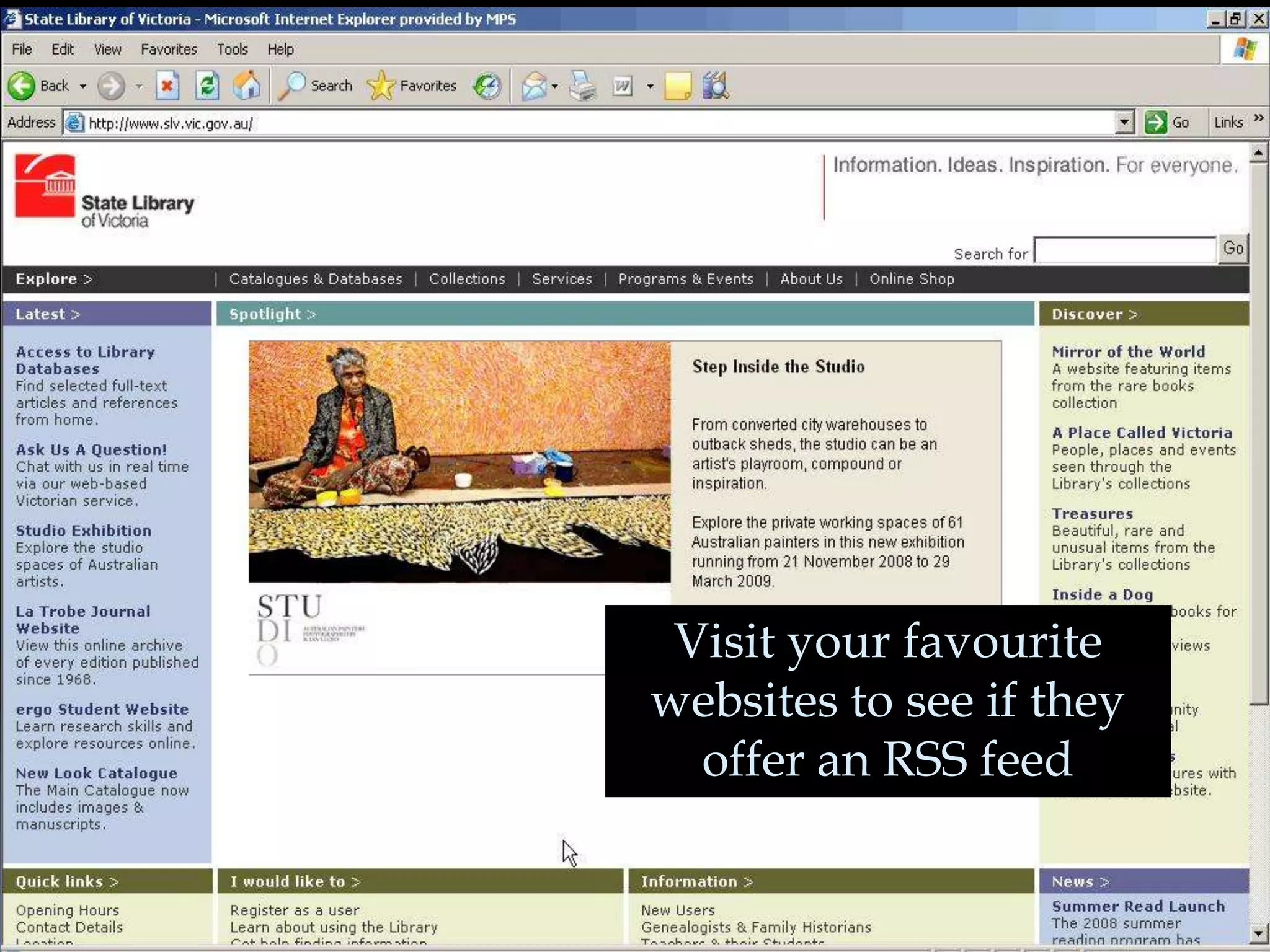Click the Spotlight studio artist photo

pos(460,461)
